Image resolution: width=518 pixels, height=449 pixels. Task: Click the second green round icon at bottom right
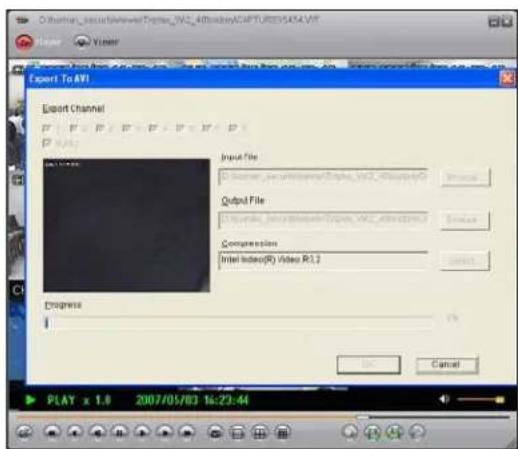coord(395,432)
